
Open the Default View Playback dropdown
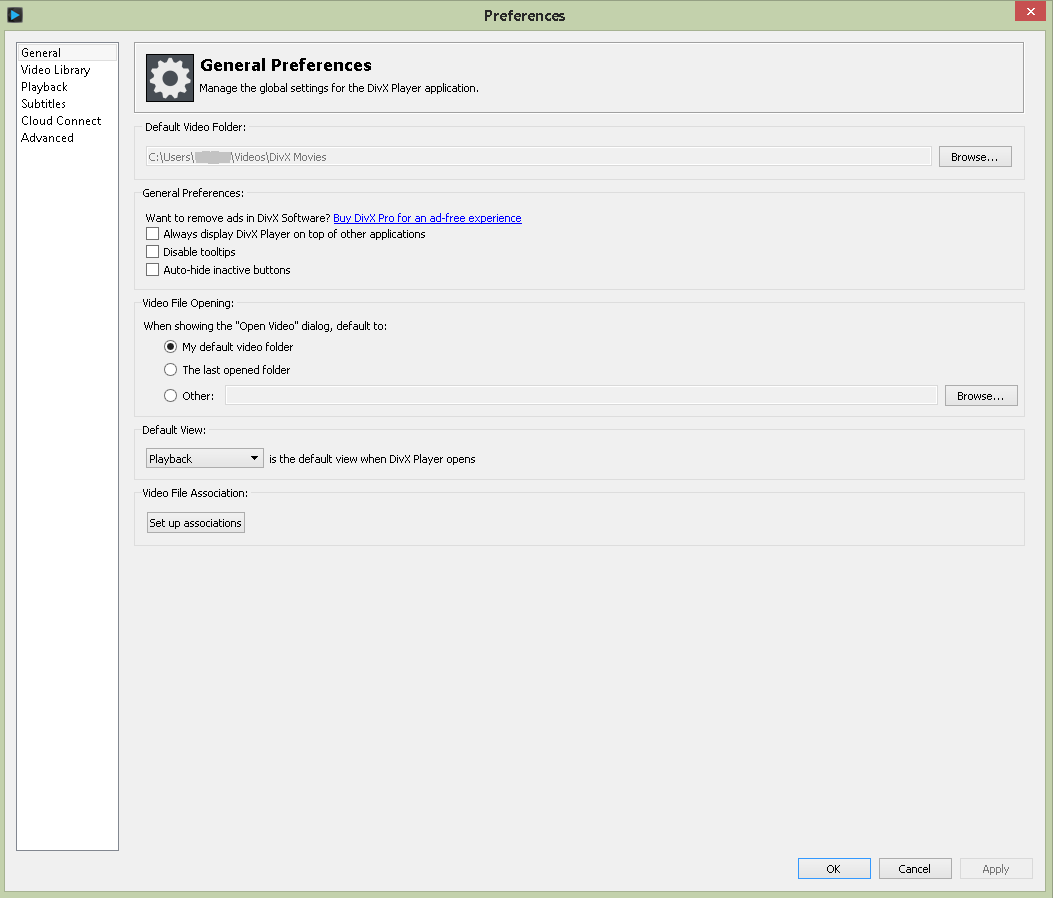[204, 459]
